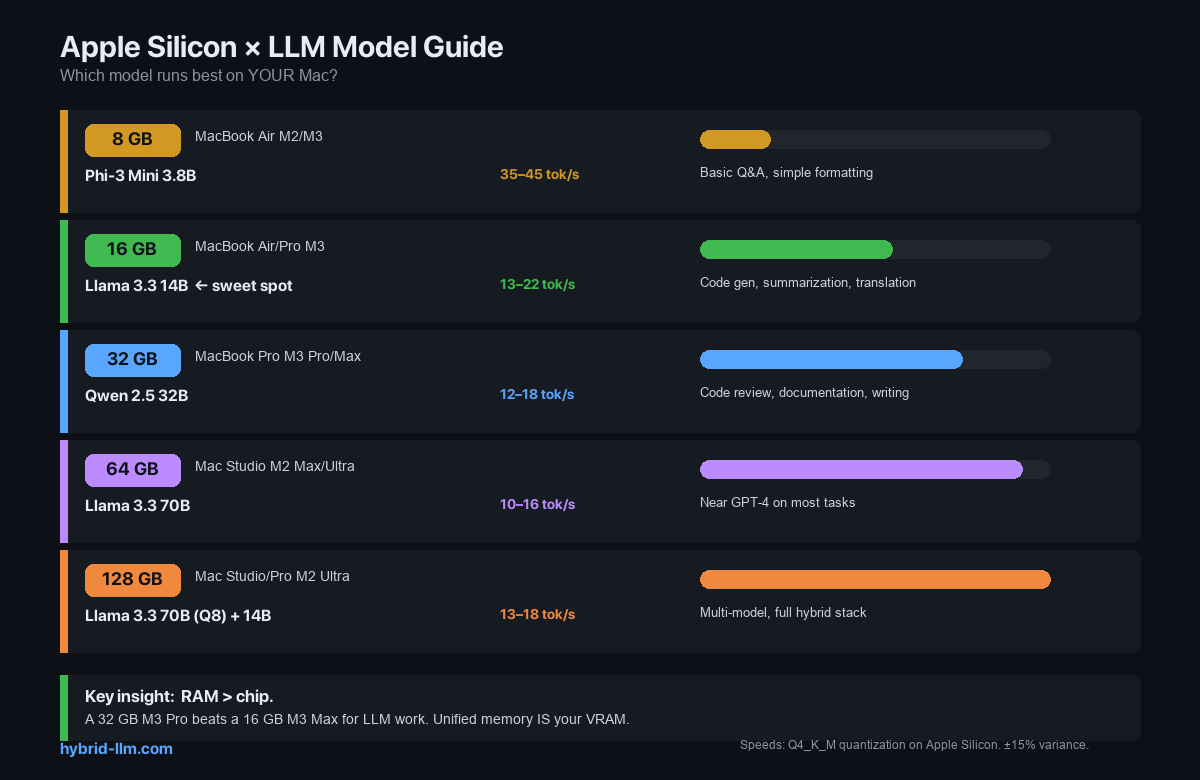
Task: Click Llama 3.3 70B (Q8) + 14B text
Action: [178, 616]
